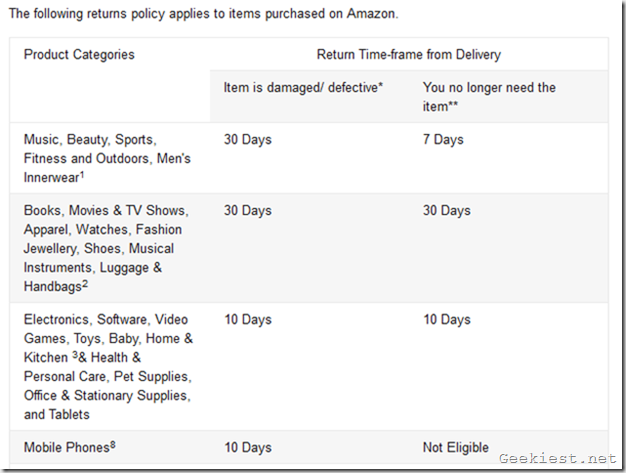The width and height of the screenshot is (626, 473).
Task: Click the Music, Beauty, Sports category cell
Action: point(107,158)
